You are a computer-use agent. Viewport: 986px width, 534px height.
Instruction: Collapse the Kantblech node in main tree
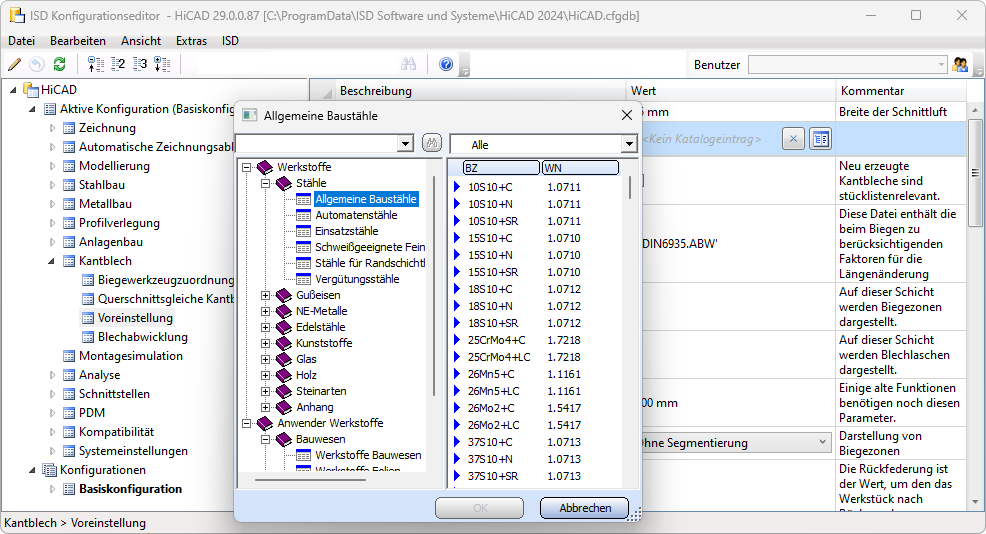(x=52, y=261)
